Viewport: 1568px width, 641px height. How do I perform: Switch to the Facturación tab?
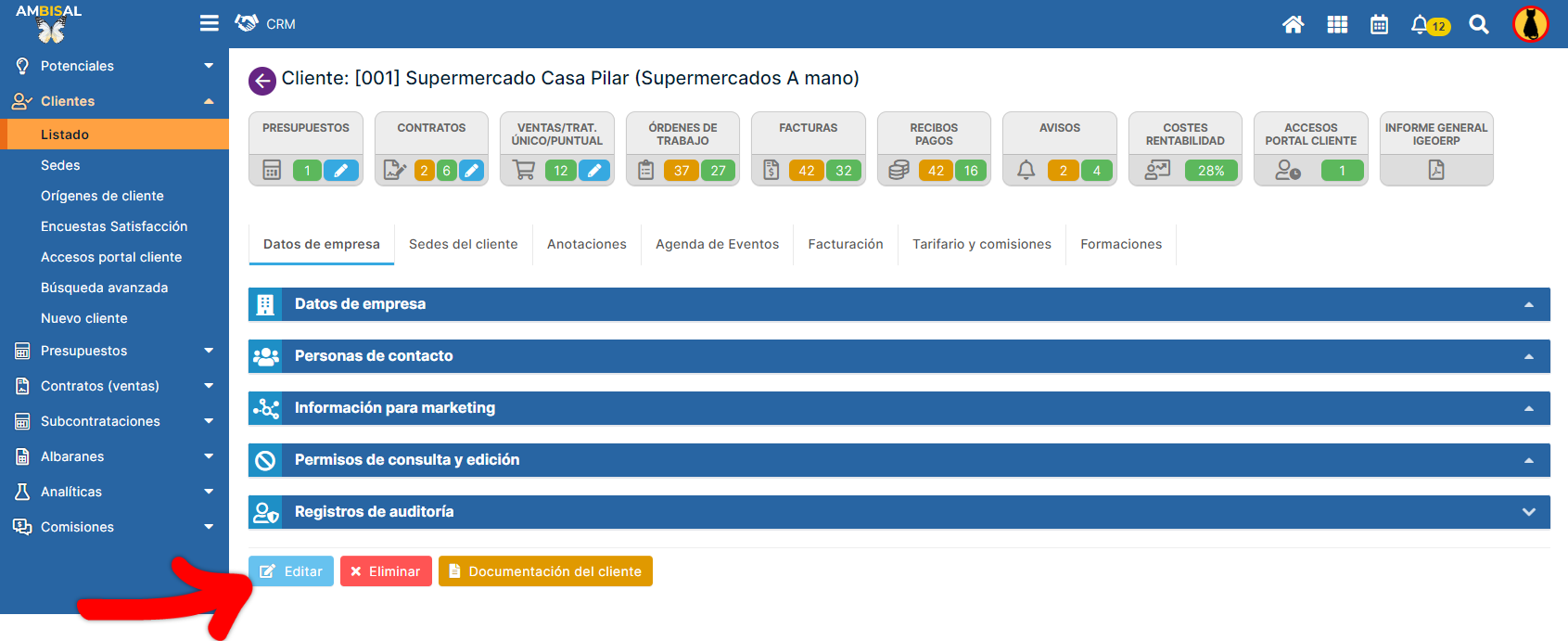click(x=845, y=244)
